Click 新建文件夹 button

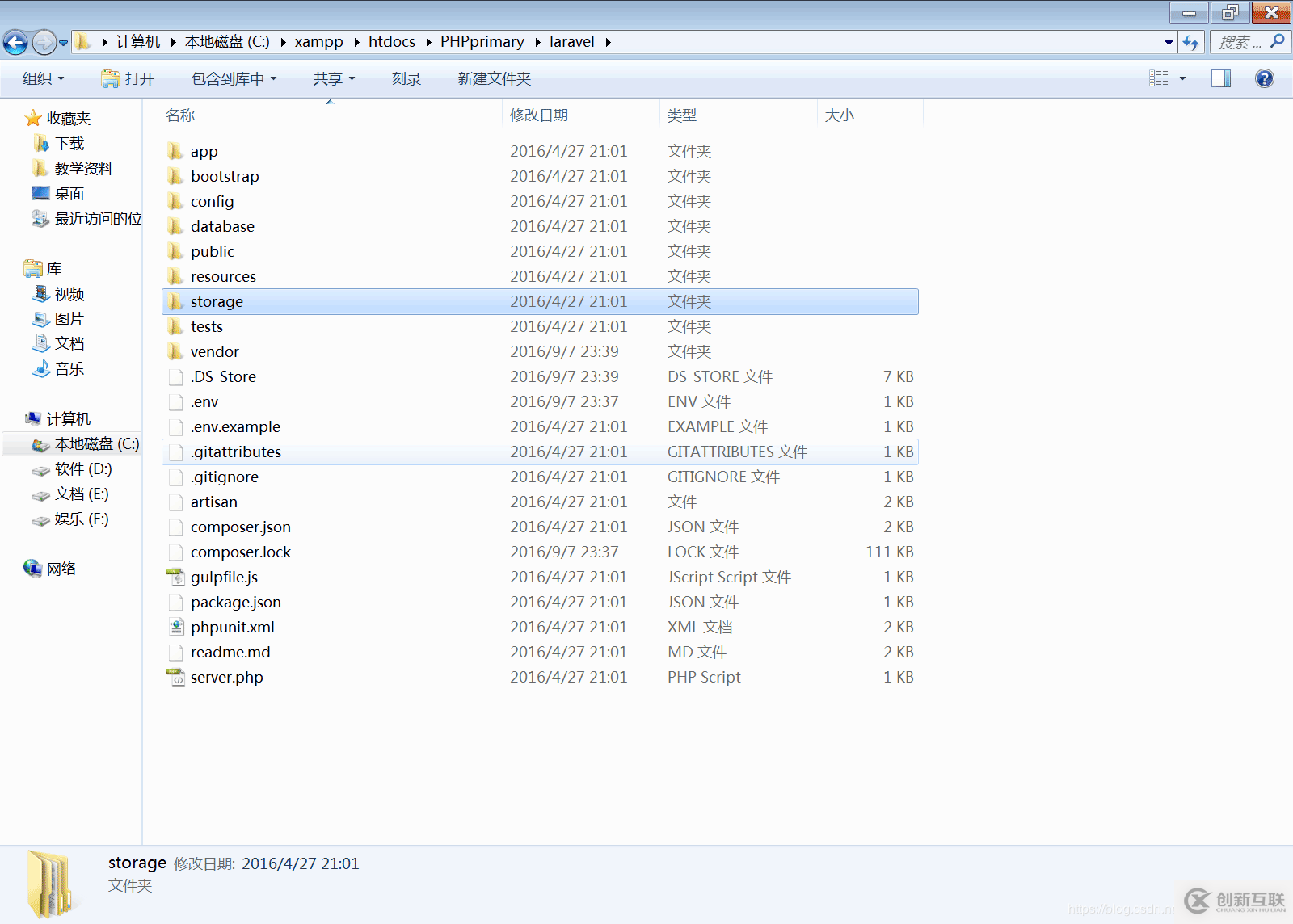click(495, 78)
